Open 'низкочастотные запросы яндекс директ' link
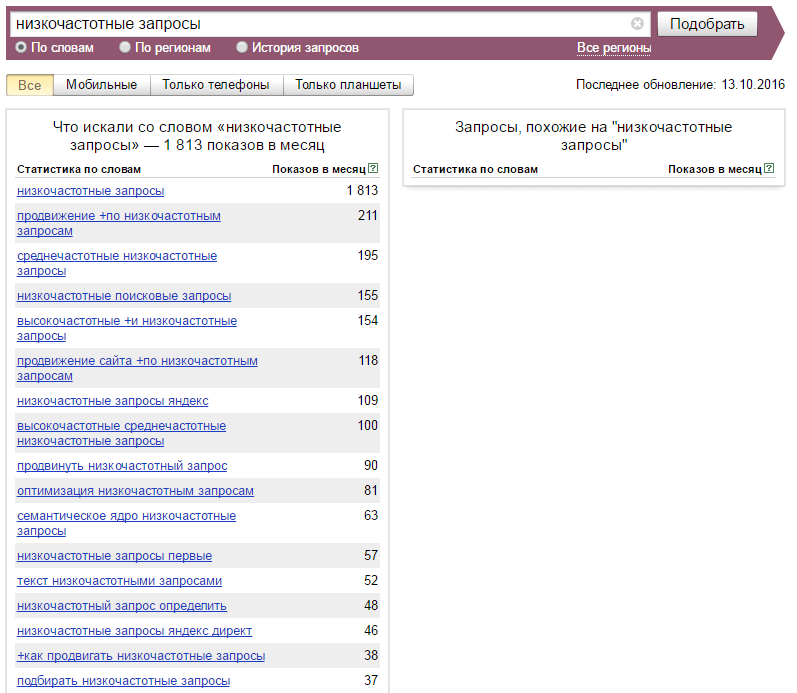The image size is (797, 693). tap(135, 631)
